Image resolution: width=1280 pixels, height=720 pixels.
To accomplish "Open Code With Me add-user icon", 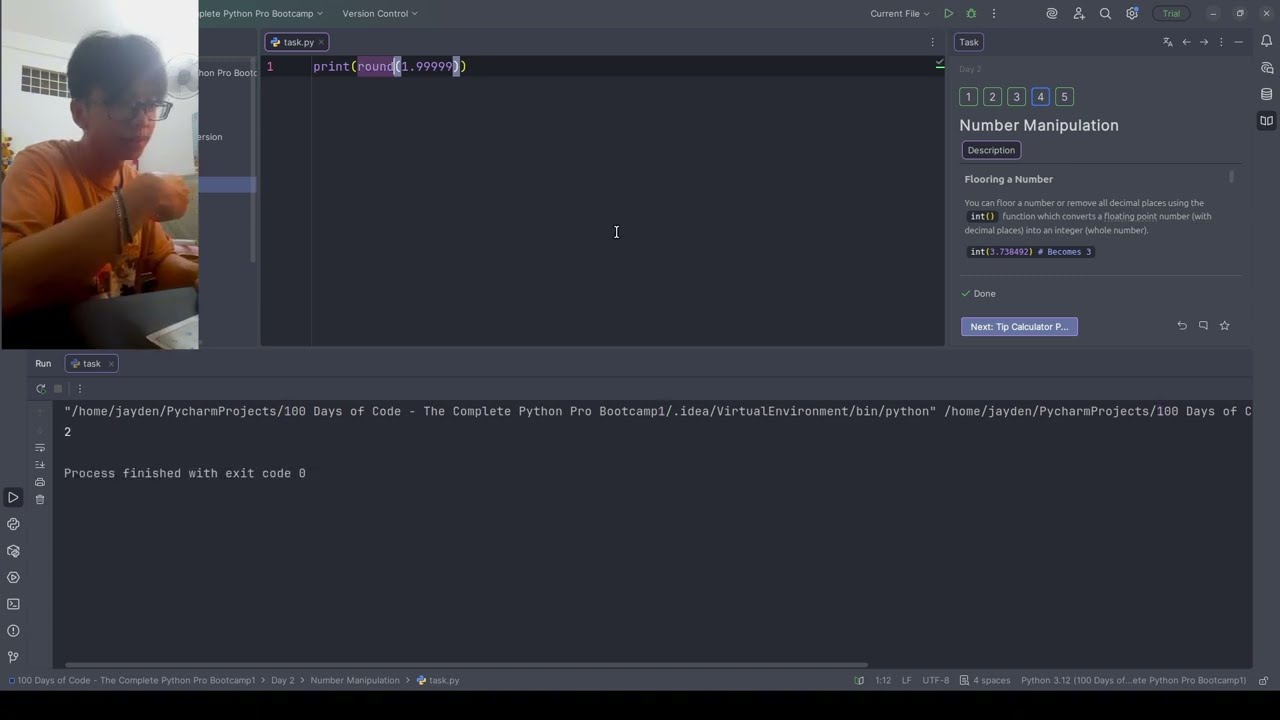I will click(1079, 14).
